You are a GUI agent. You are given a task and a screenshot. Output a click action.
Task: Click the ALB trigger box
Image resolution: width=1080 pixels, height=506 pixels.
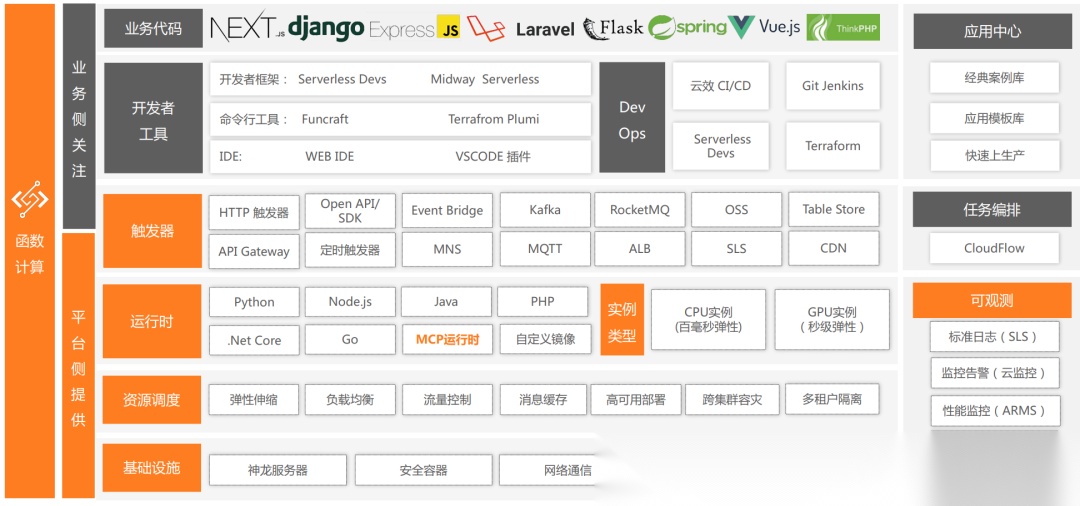click(x=640, y=249)
